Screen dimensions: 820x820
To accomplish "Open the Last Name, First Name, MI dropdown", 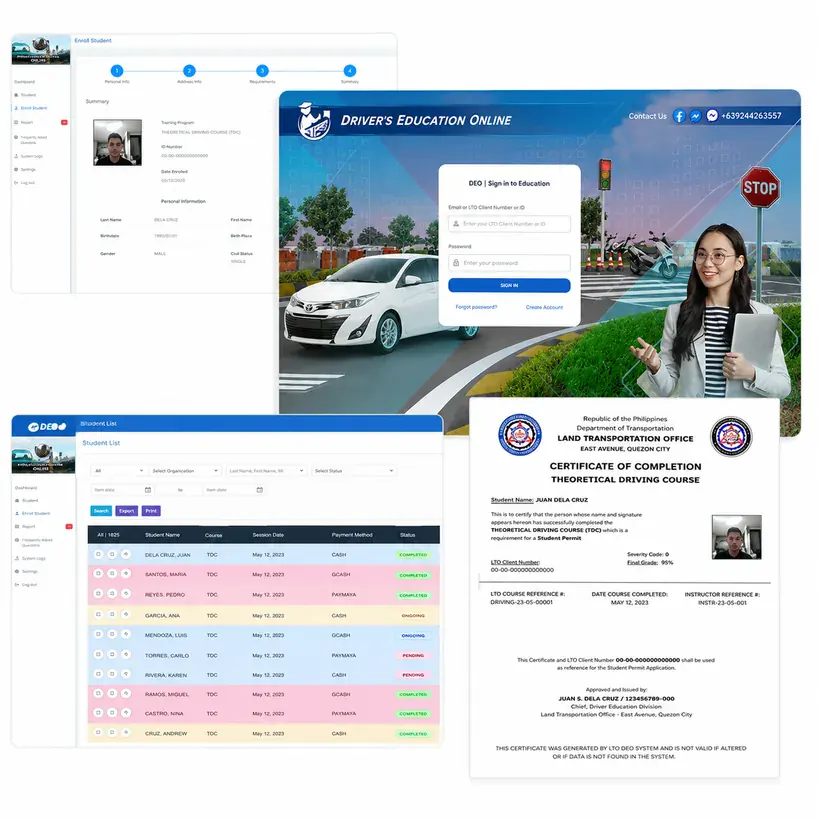I will pos(266,471).
